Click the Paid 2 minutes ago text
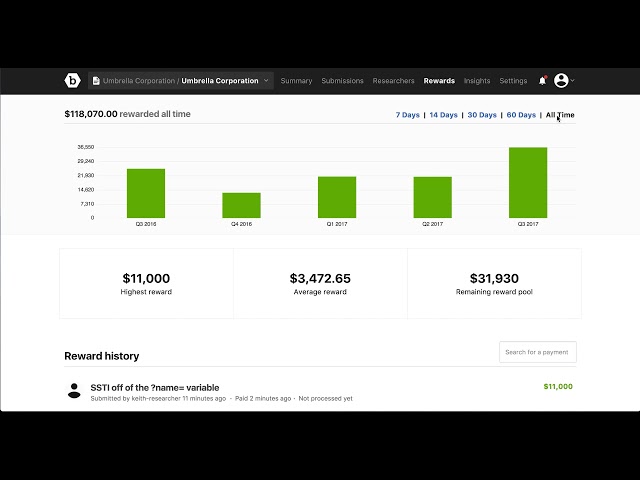 [263, 398]
